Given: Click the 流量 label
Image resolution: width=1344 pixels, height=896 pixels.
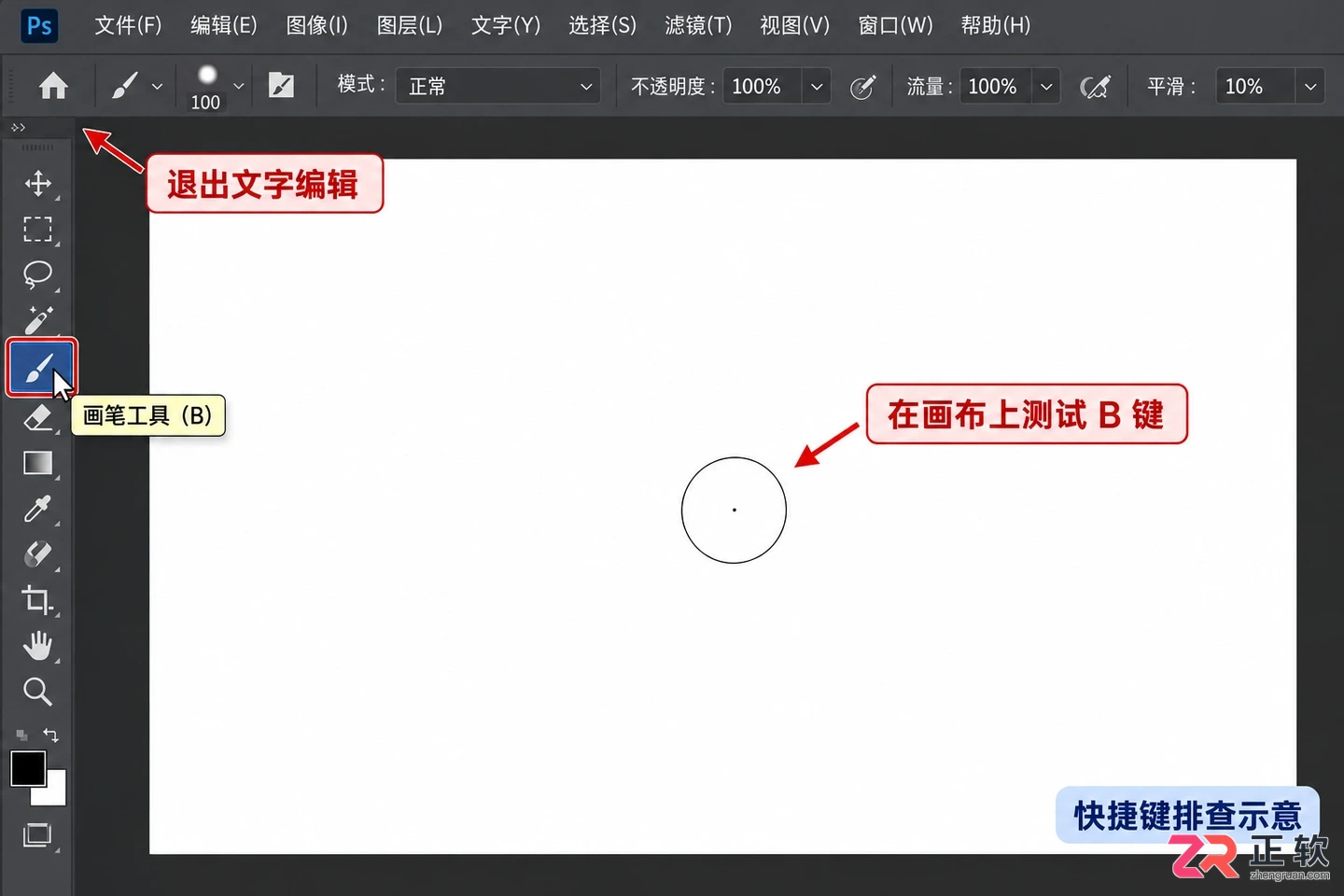Looking at the screenshot, I should coord(930,87).
